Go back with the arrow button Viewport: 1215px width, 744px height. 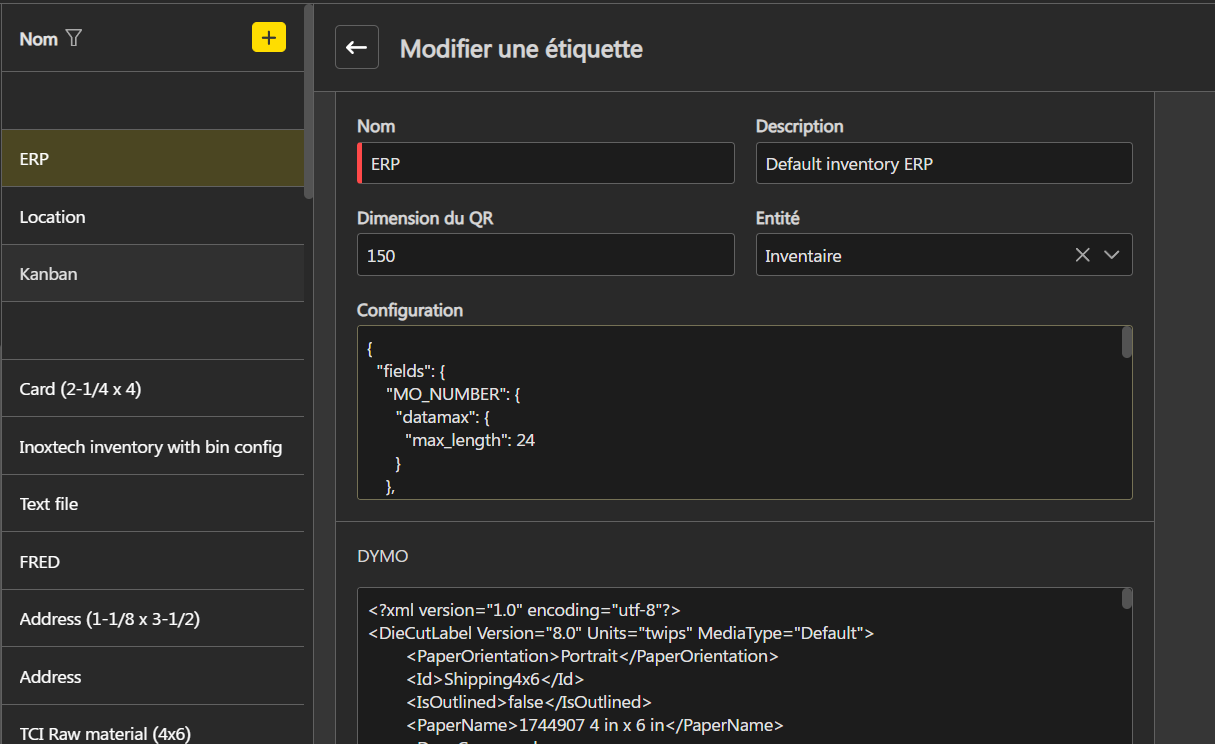coord(357,47)
